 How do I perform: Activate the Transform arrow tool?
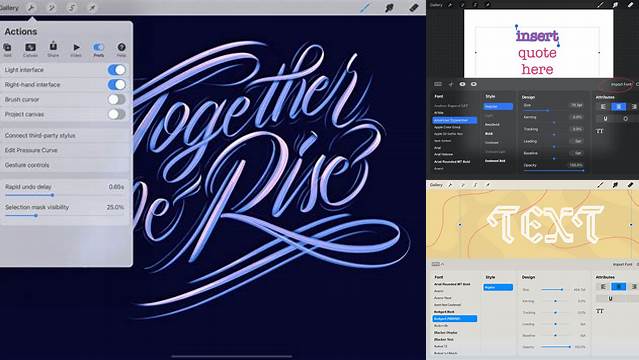pyautogui.click(x=92, y=8)
